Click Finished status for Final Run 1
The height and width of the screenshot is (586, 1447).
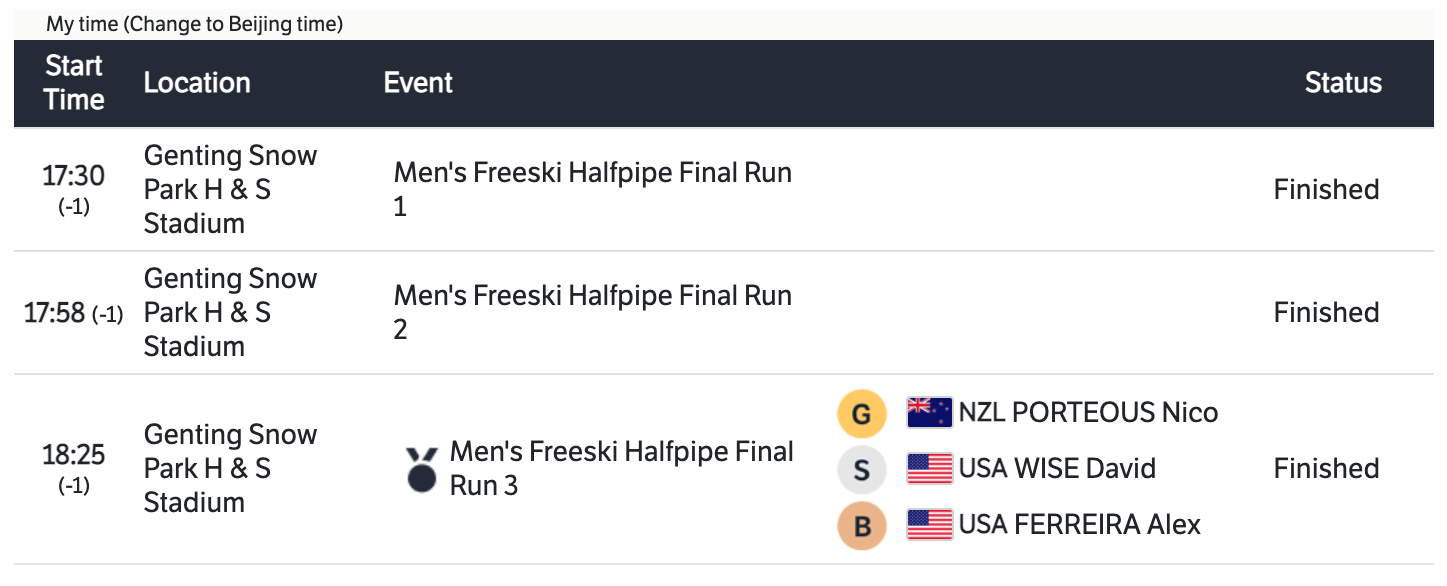(x=1326, y=190)
